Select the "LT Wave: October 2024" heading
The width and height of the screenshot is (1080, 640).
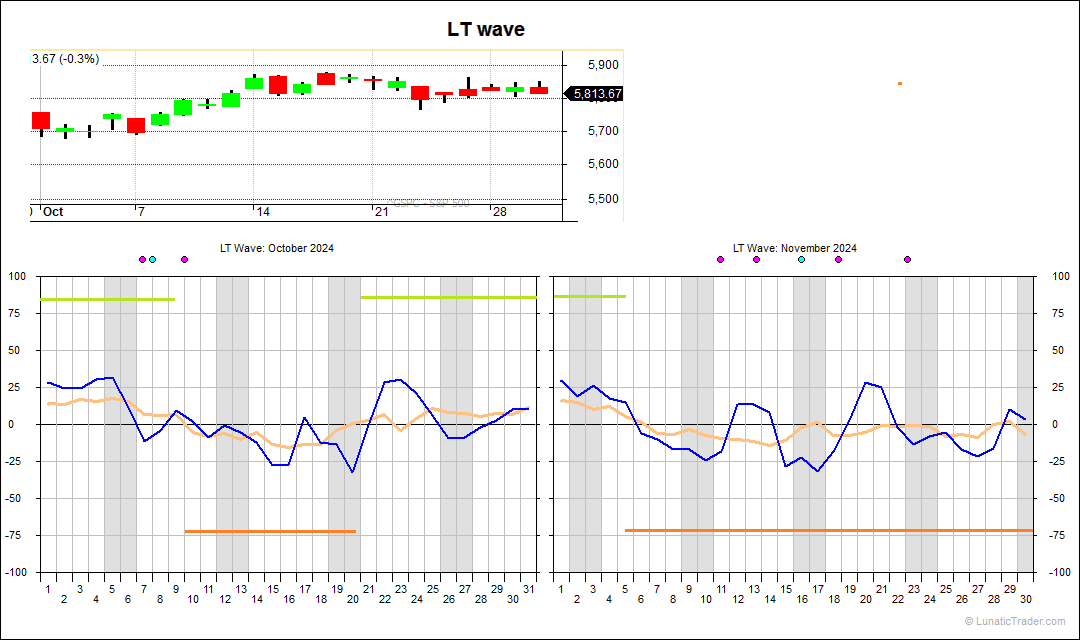coord(277,248)
